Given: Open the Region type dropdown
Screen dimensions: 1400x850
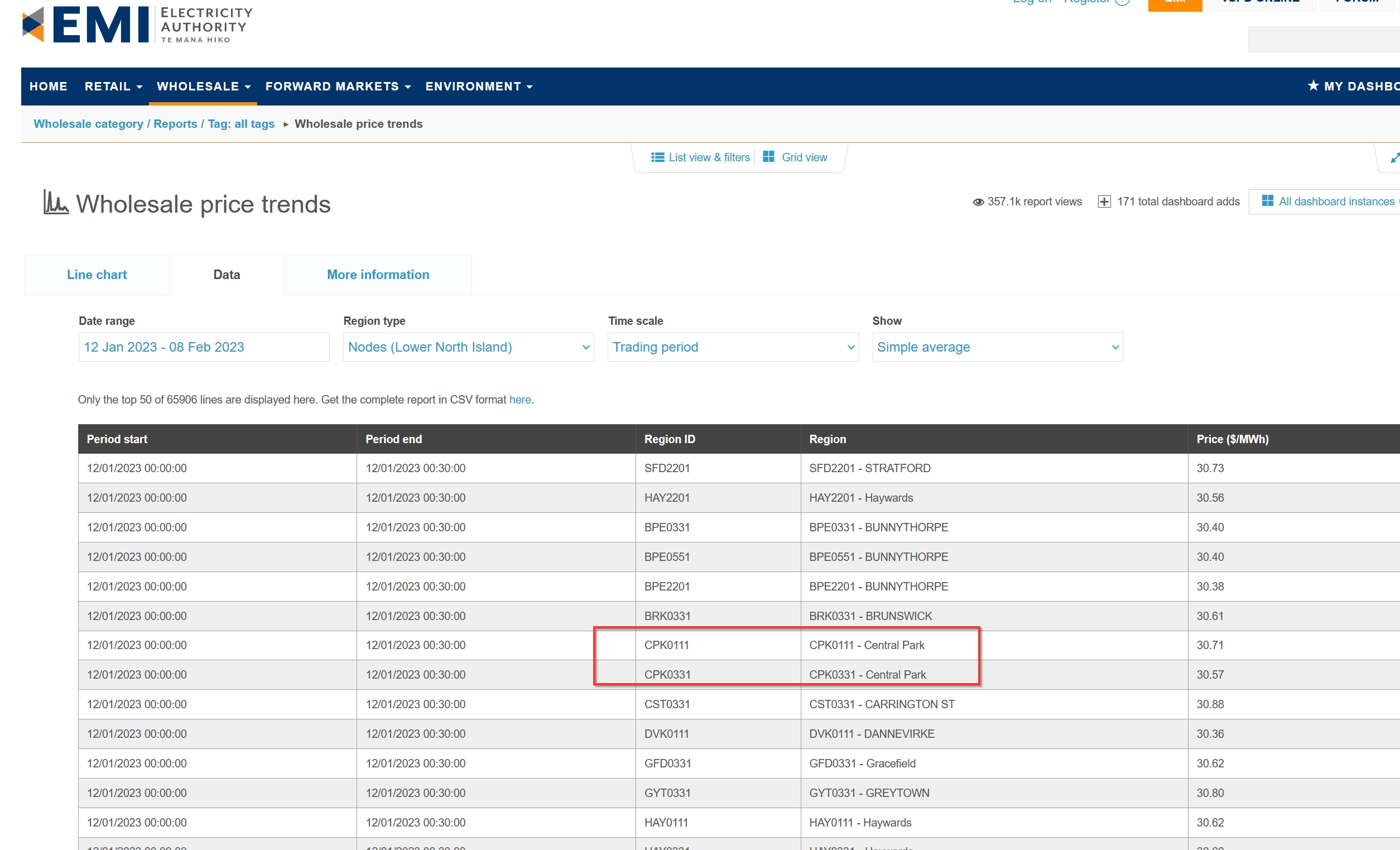Looking at the screenshot, I should (468, 347).
